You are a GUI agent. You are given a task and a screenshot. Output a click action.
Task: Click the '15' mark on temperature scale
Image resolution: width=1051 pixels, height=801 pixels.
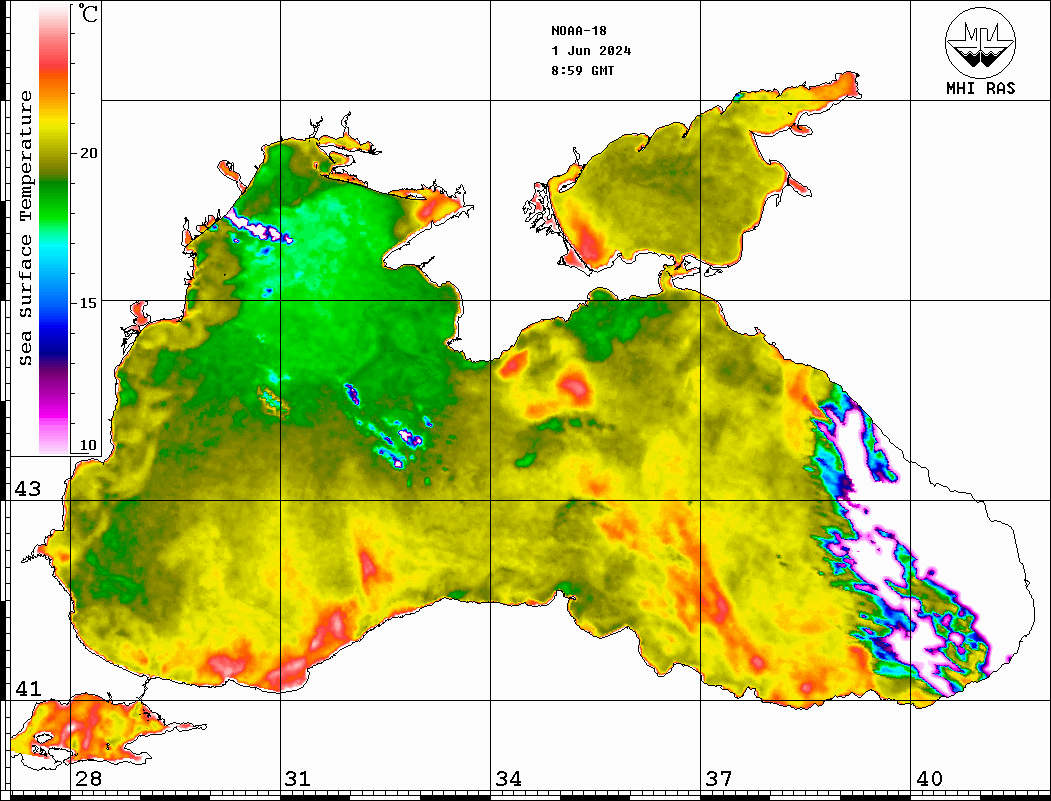click(88, 302)
